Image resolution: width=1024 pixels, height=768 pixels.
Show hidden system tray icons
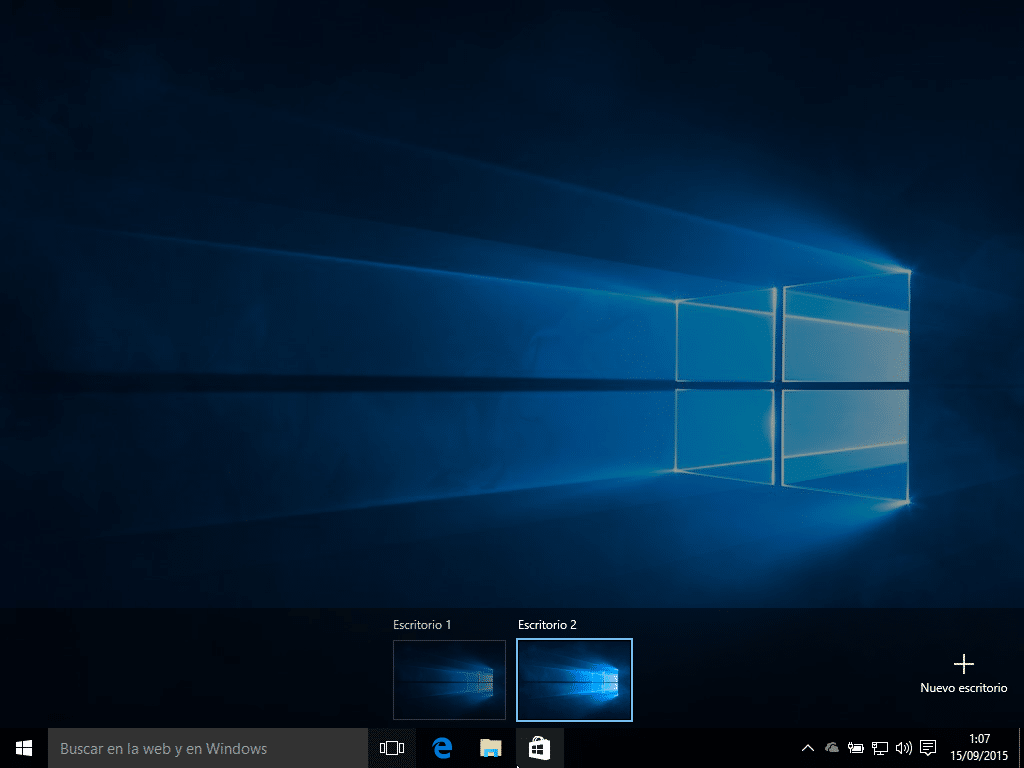click(808, 748)
